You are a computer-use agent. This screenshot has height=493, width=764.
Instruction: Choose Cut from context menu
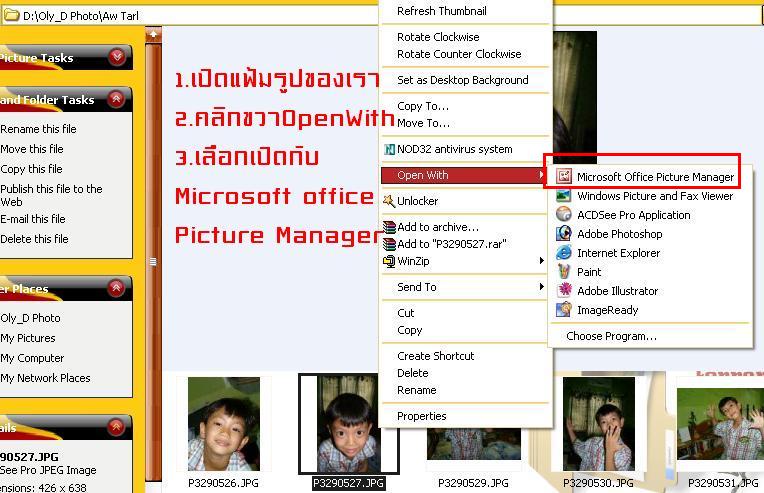point(465,313)
